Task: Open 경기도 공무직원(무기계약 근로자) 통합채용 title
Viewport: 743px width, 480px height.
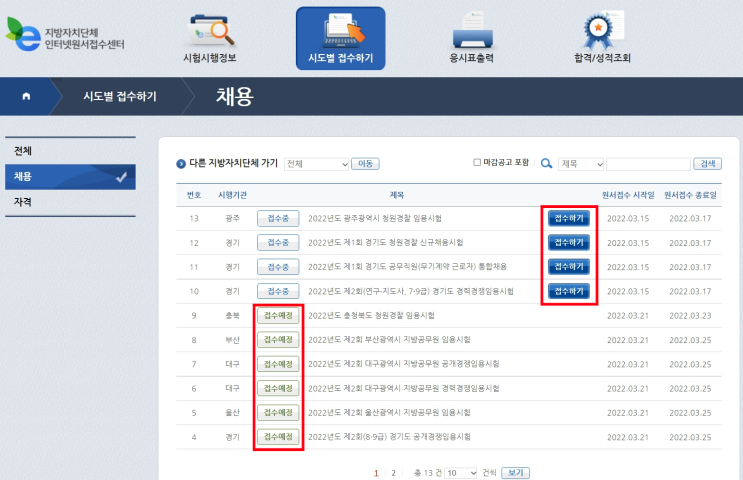Action: (408, 267)
